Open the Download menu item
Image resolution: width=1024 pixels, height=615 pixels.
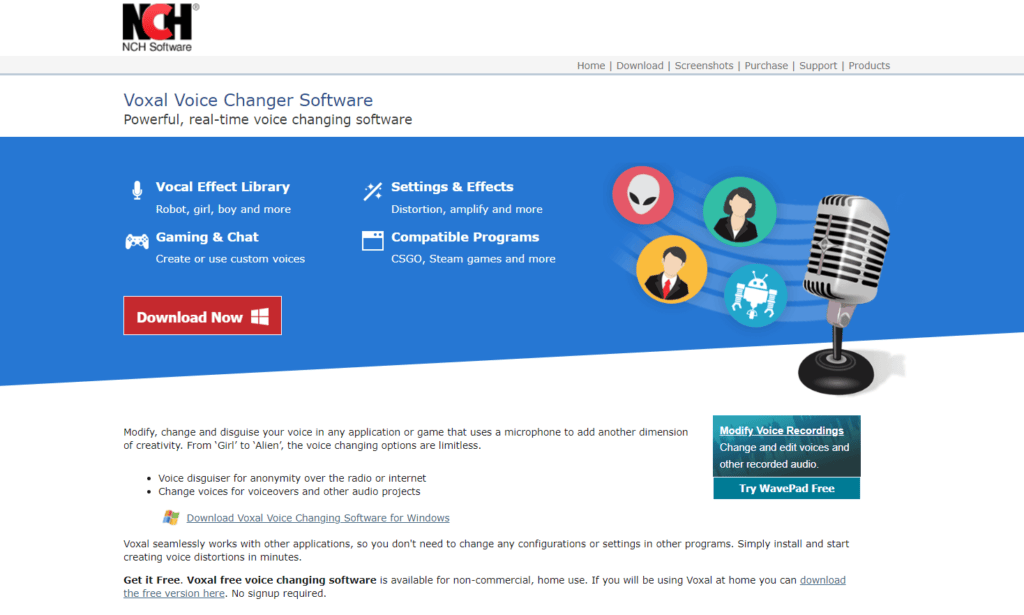coord(639,65)
